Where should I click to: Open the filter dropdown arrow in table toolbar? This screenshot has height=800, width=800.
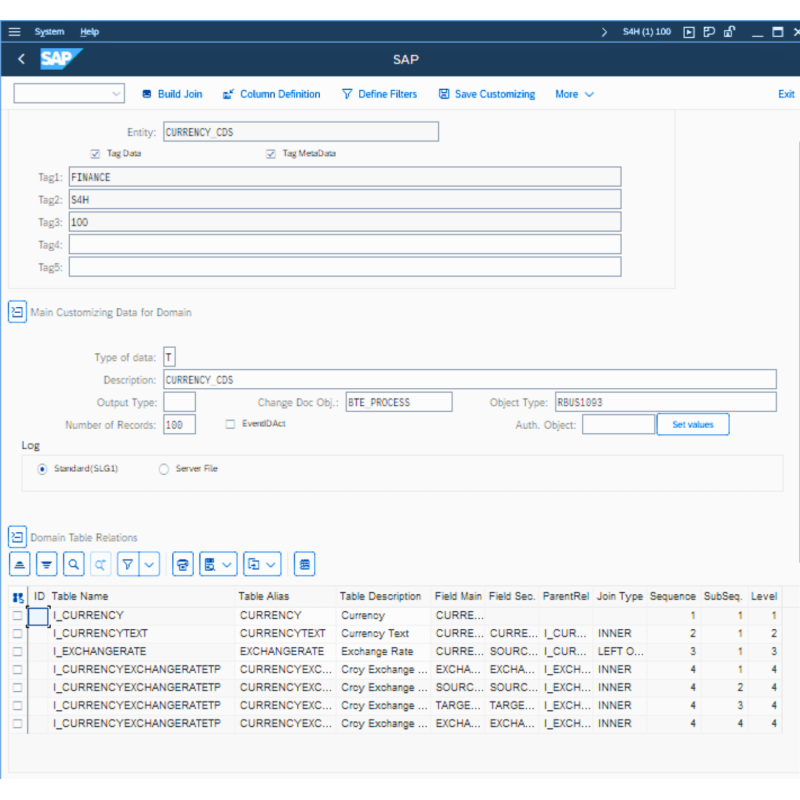(149, 565)
